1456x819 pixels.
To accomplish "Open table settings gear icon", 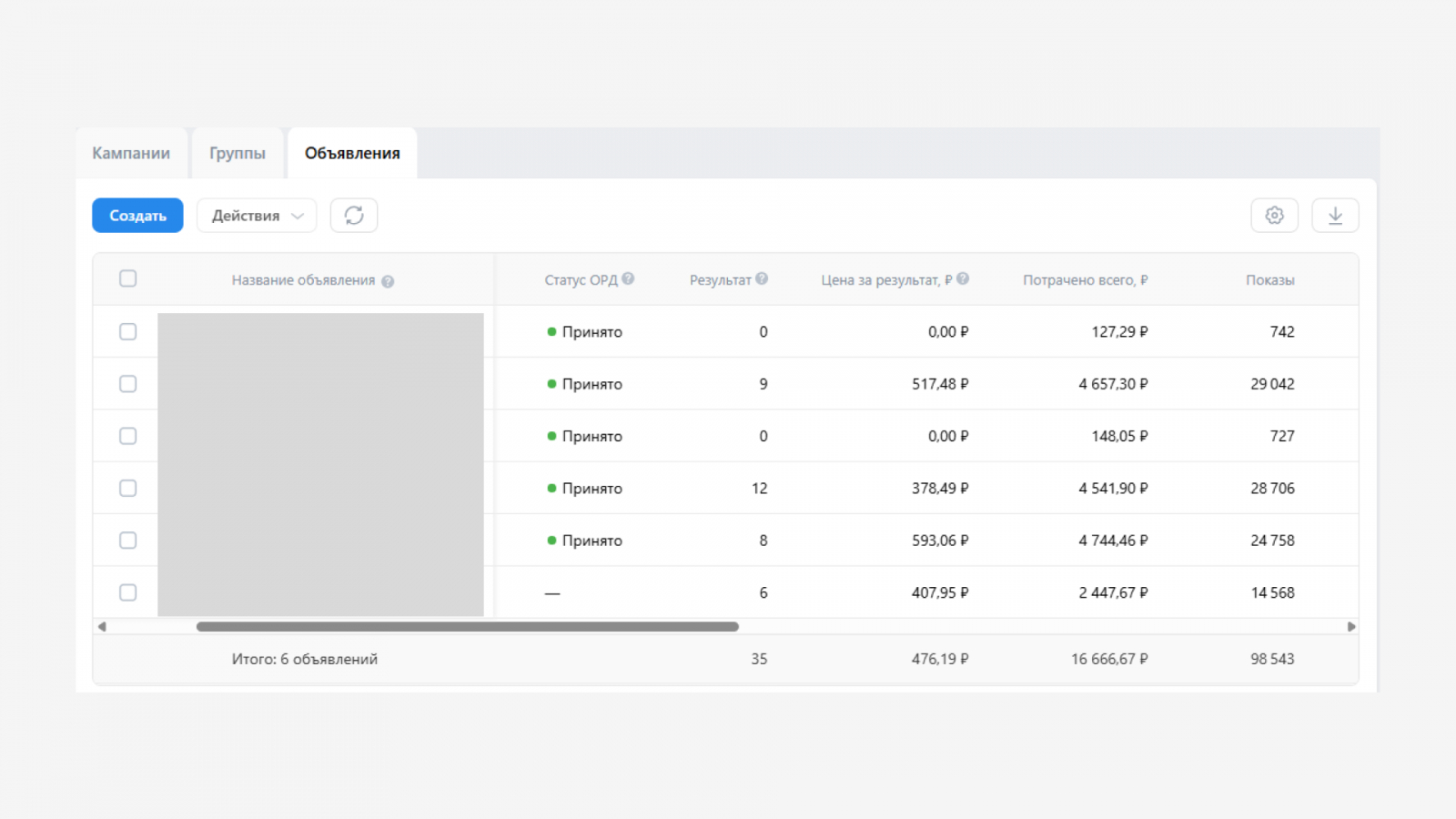I will [x=1274, y=216].
